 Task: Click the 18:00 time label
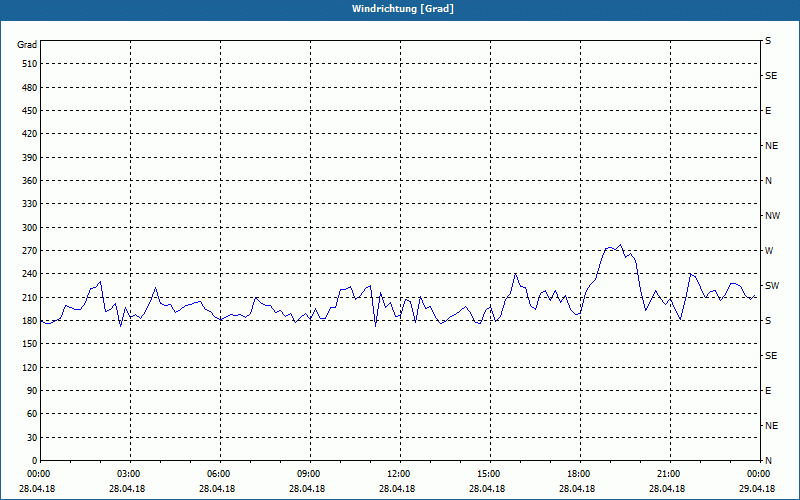pyautogui.click(x=579, y=474)
